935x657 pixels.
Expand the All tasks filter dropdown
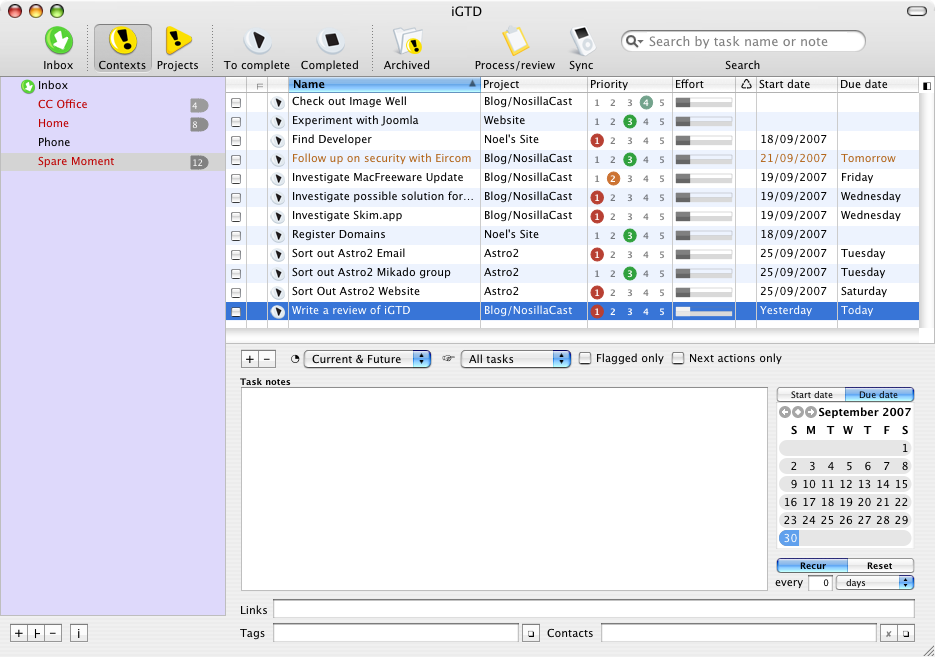pos(515,359)
